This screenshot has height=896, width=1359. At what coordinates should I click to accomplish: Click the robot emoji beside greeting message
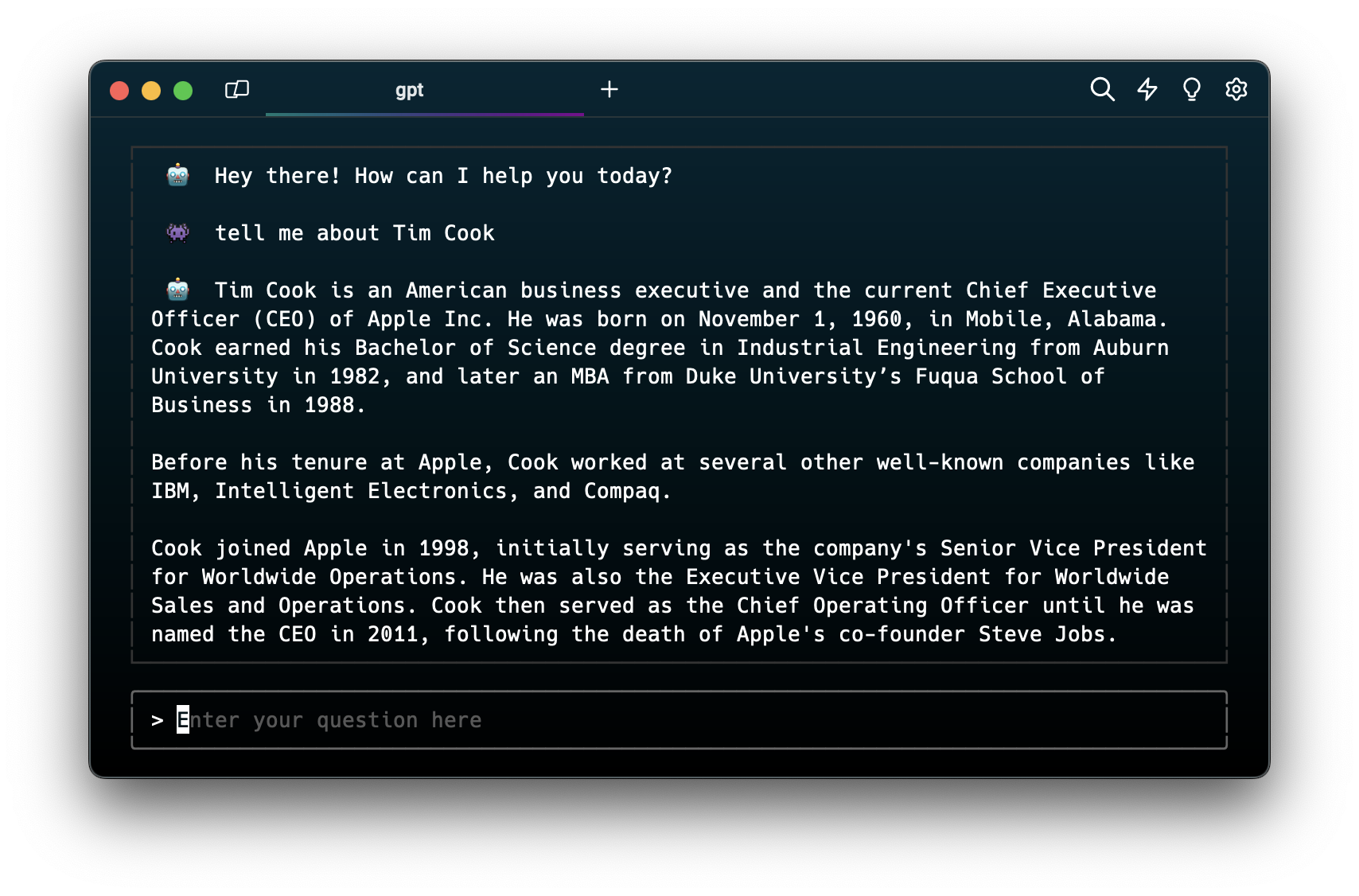[x=177, y=175]
